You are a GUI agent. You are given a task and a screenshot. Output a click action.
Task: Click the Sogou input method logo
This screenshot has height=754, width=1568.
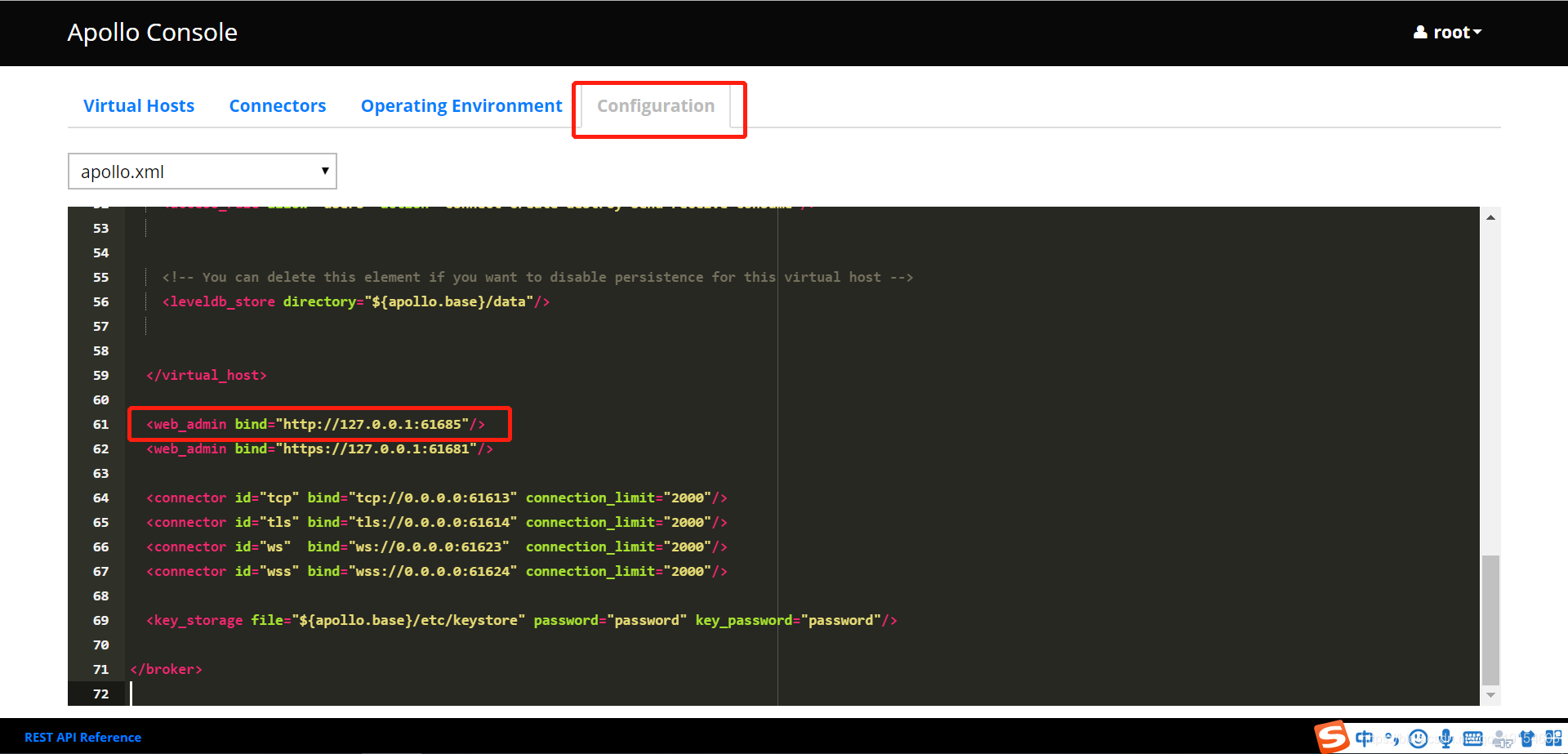[1332, 737]
